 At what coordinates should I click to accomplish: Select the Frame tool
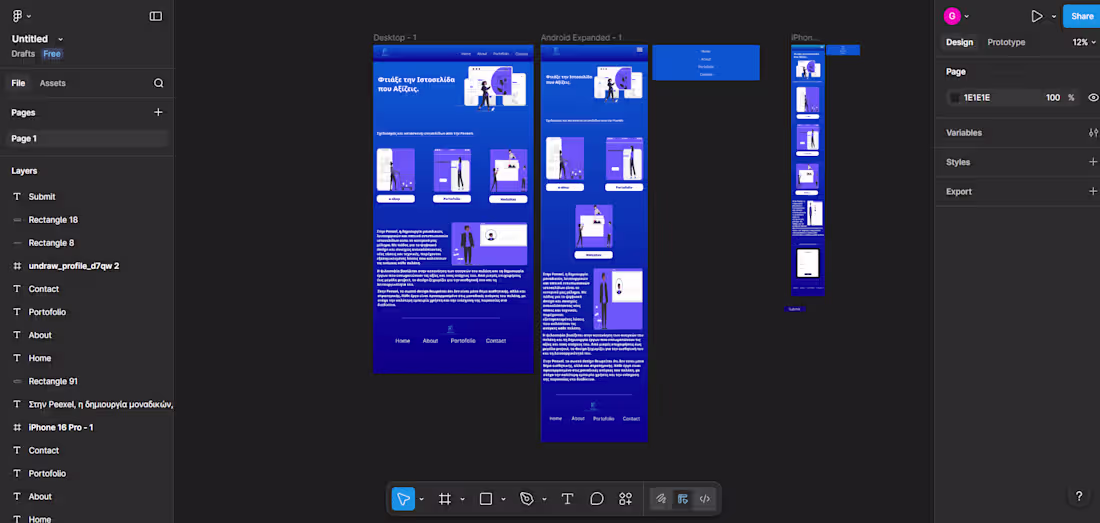pos(445,499)
